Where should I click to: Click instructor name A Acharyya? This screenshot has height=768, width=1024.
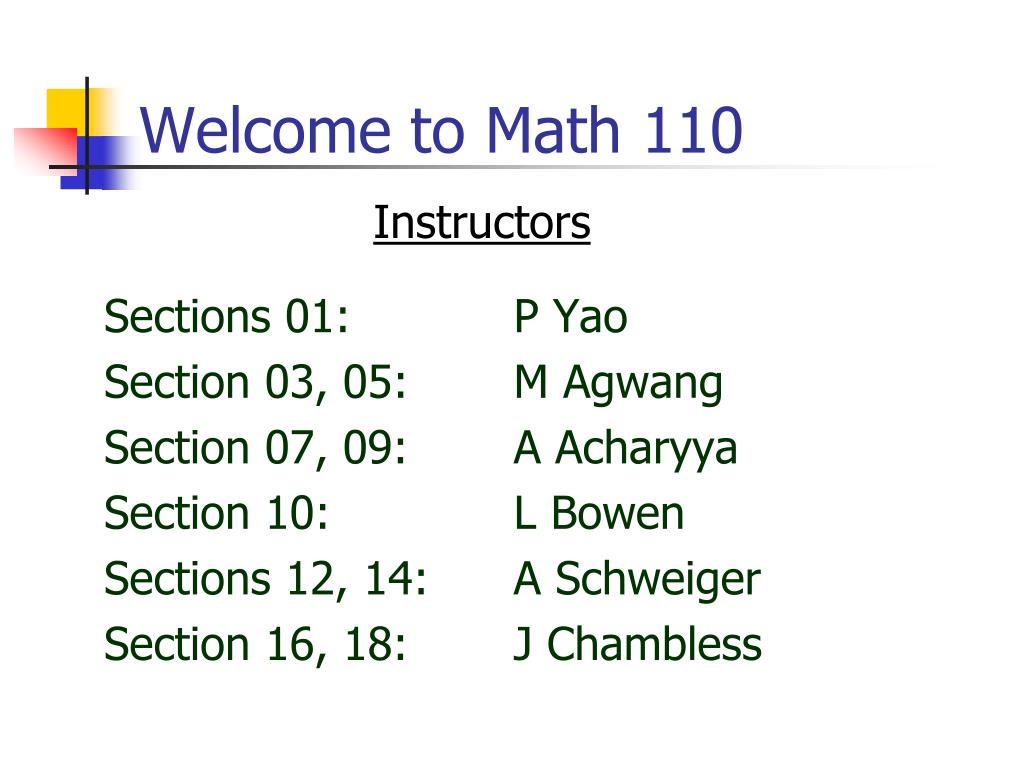(x=625, y=450)
